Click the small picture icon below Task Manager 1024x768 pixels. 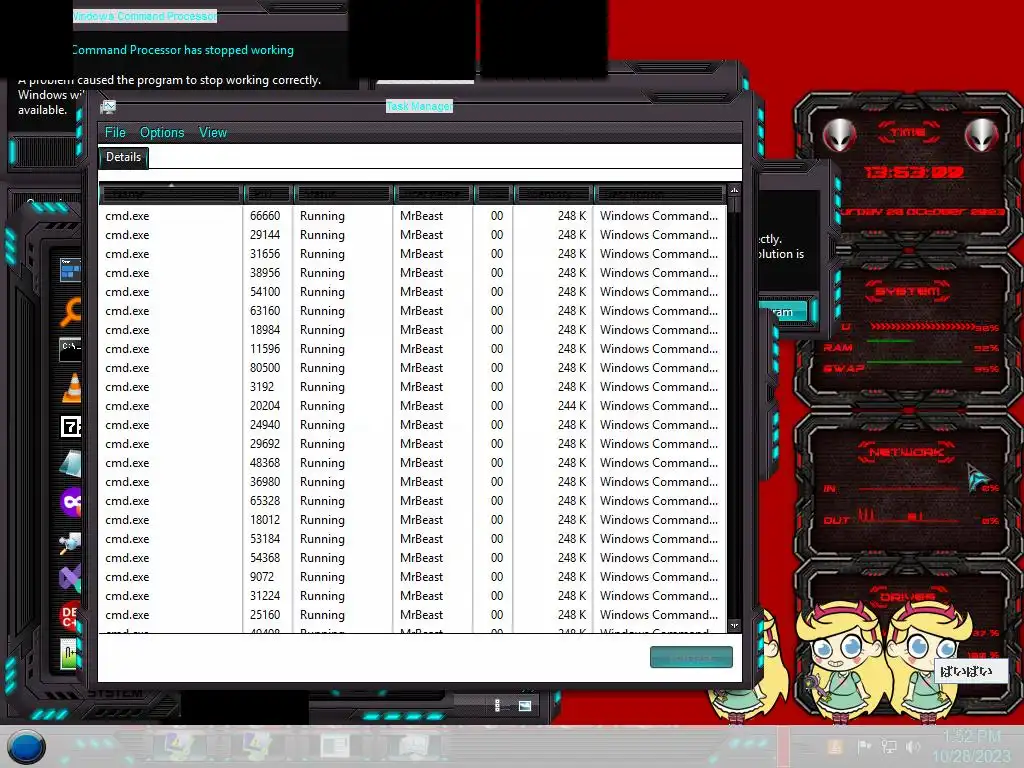[x=525, y=706]
